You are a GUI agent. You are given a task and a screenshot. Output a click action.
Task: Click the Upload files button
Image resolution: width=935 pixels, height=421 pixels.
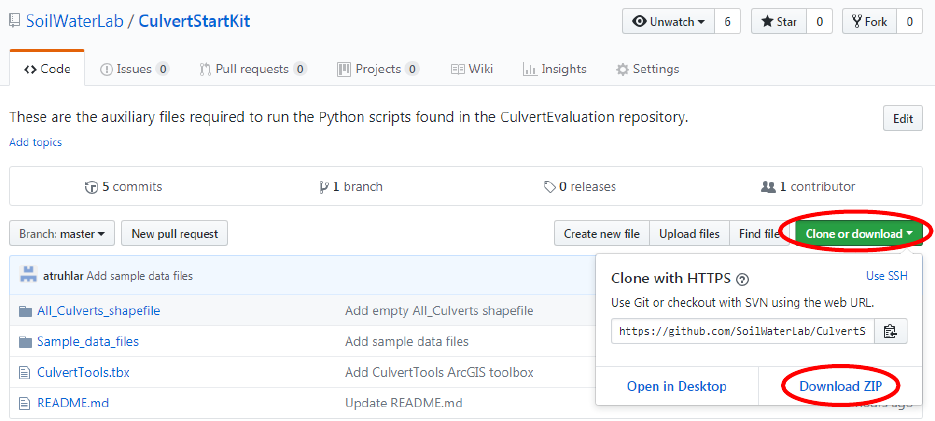(689, 234)
